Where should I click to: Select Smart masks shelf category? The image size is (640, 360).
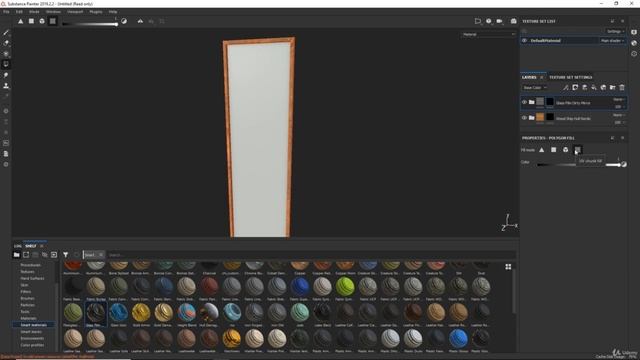click(31, 332)
